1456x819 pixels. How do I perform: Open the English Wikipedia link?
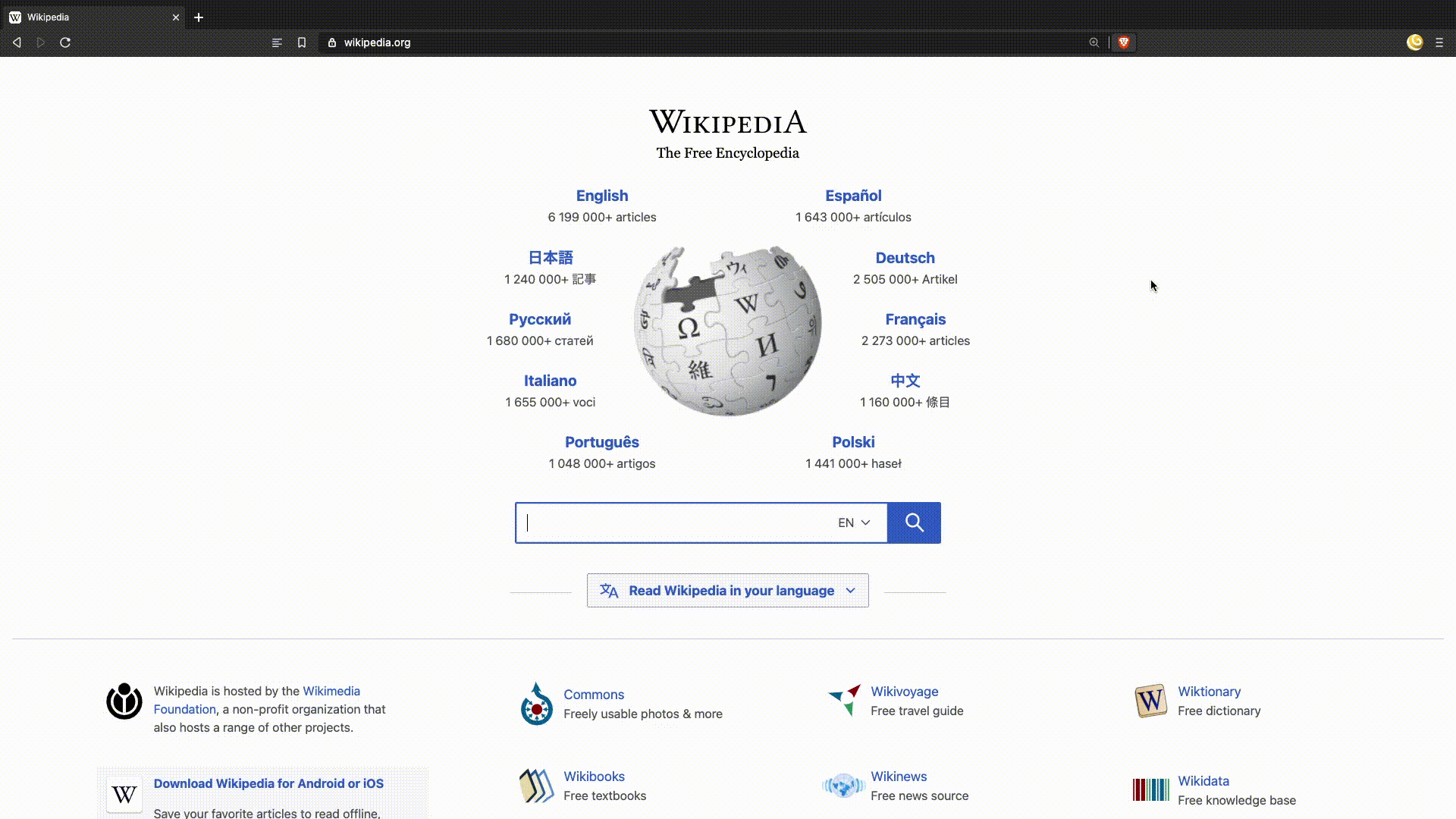tap(601, 196)
